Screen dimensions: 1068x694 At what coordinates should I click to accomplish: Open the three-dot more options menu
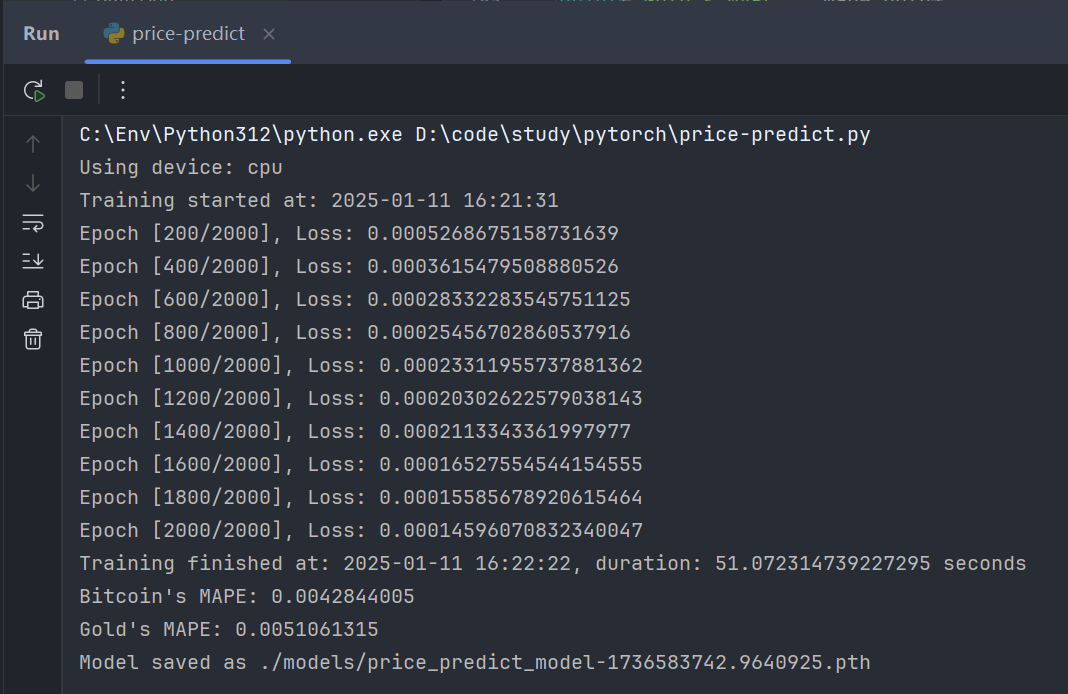(x=123, y=91)
